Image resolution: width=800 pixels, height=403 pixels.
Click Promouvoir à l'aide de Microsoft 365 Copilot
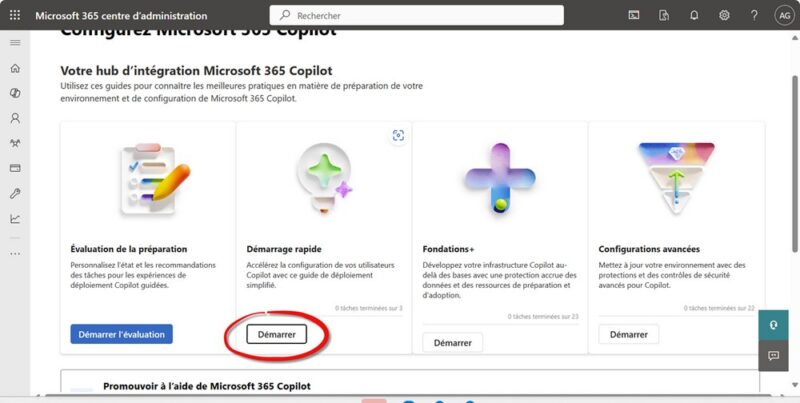pyautogui.click(x=207, y=386)
